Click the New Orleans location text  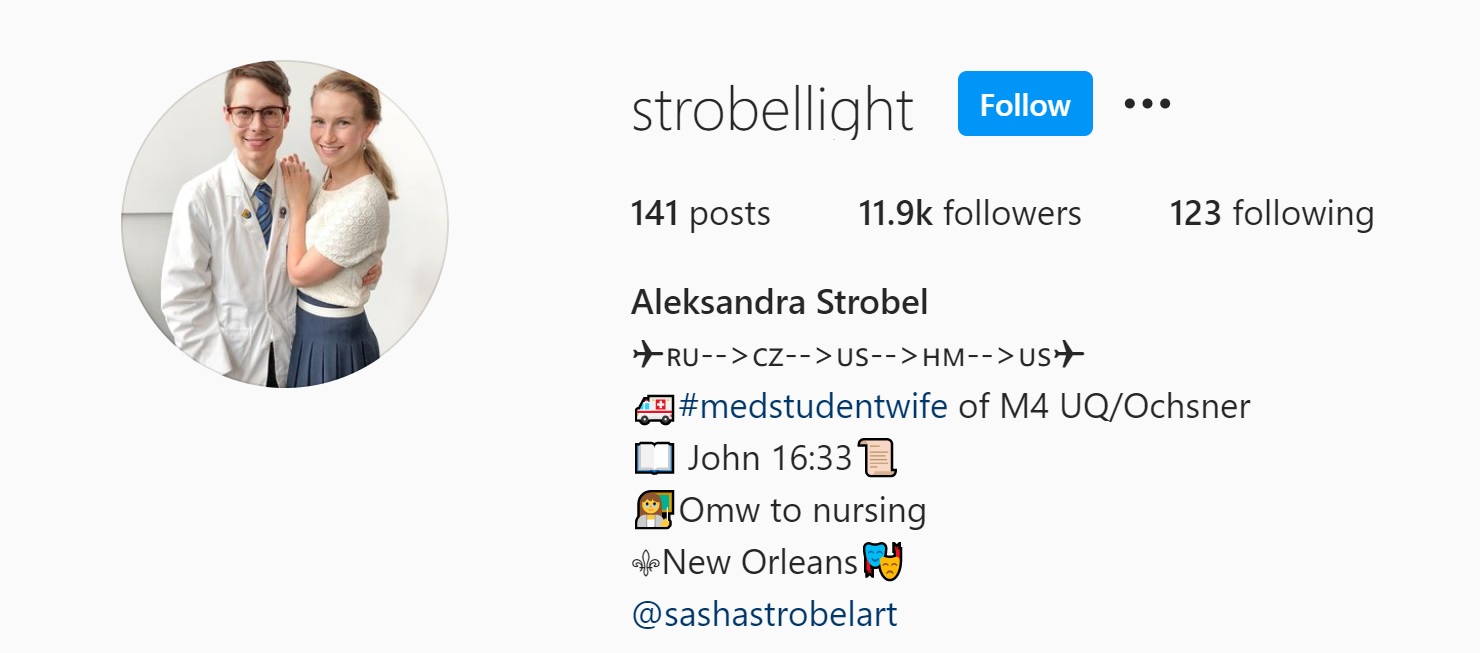(x=760, y=563)
